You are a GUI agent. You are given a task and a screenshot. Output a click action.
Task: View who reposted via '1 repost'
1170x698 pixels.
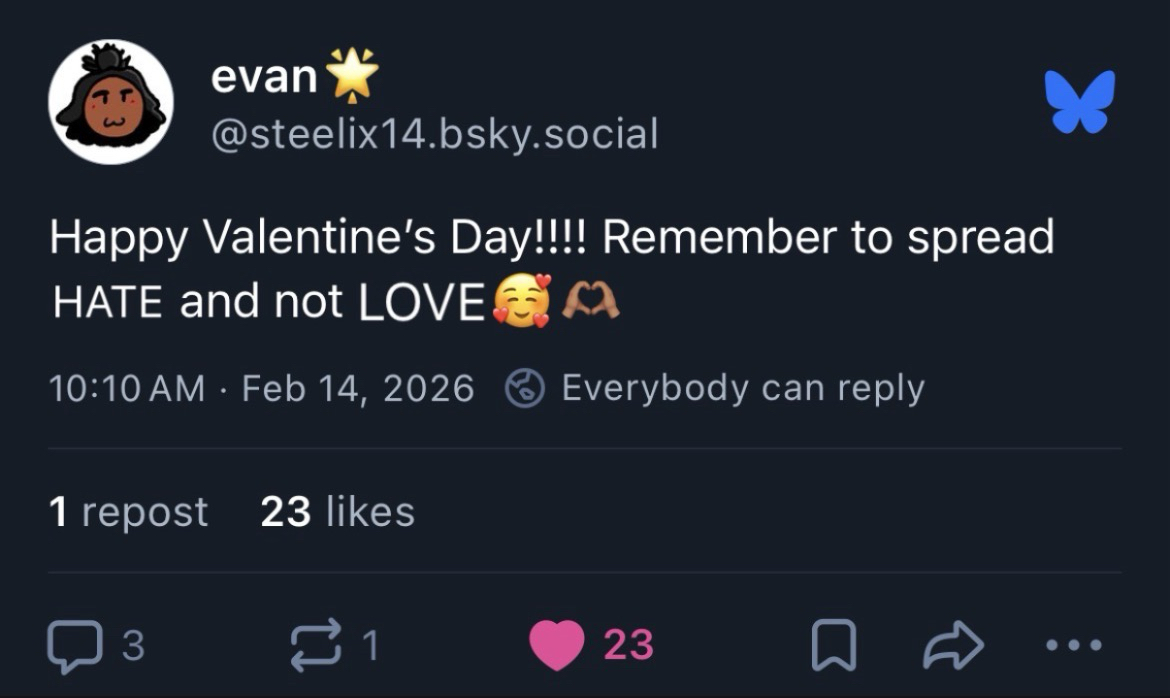coord(129,512)
